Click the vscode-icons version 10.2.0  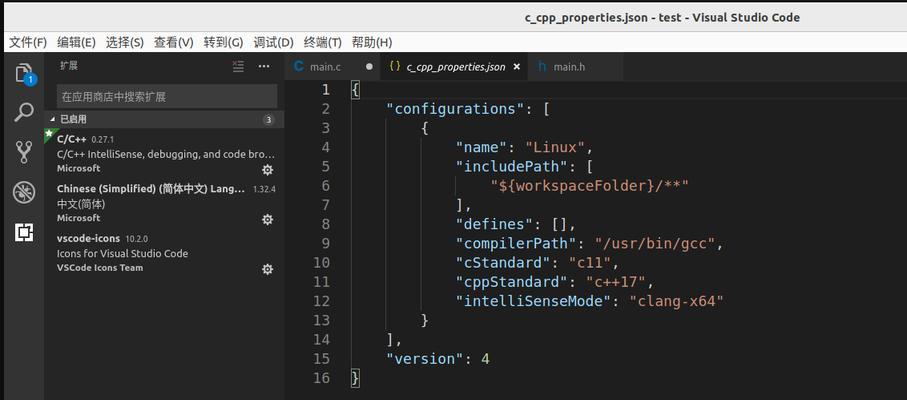pyautogui.click(x=137, y=239)
